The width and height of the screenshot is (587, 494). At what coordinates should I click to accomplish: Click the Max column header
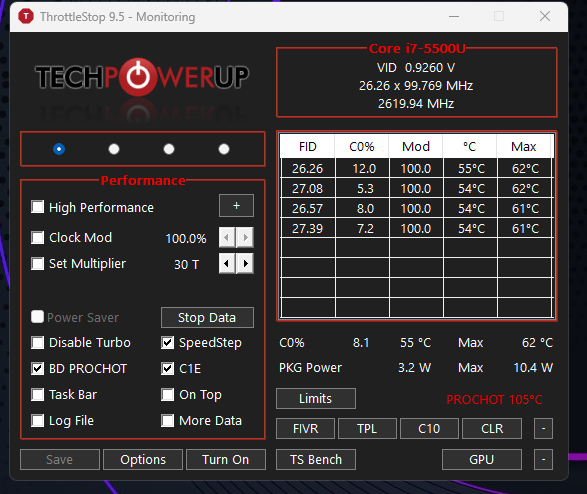[x=524, y=146]
